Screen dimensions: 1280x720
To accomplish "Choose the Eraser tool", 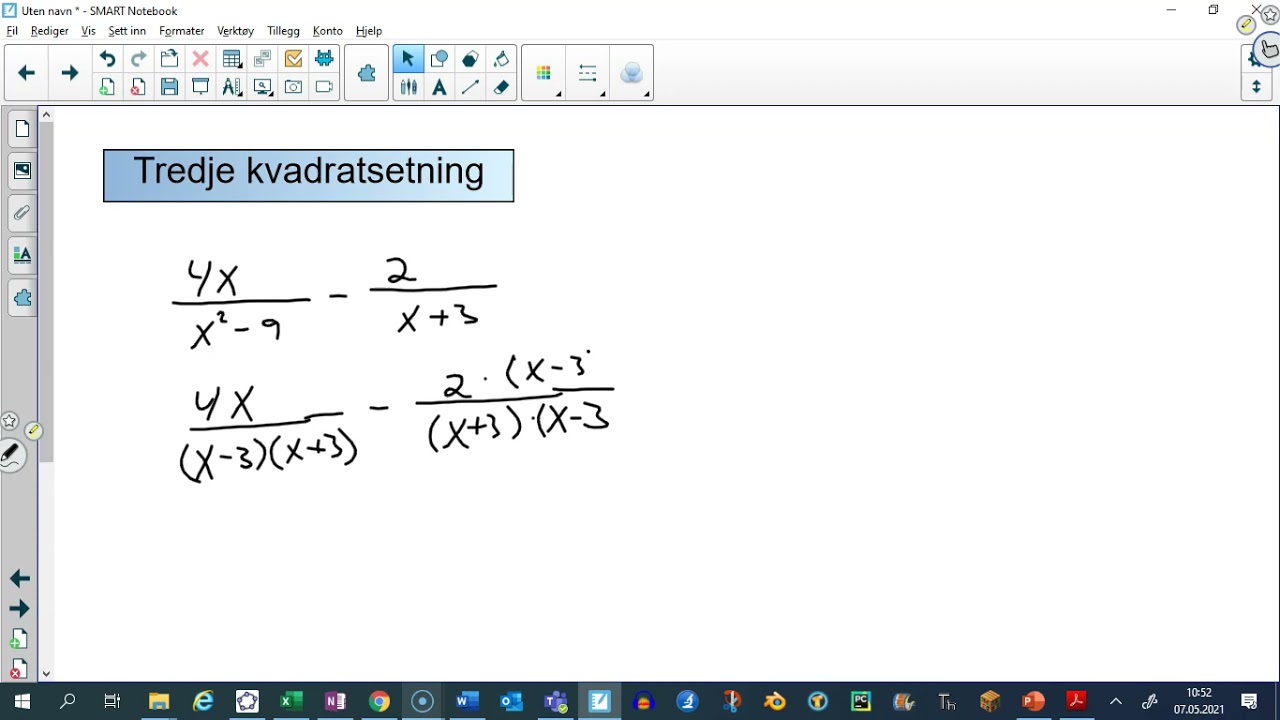I will pyautogui.click(x=501, y=87).
